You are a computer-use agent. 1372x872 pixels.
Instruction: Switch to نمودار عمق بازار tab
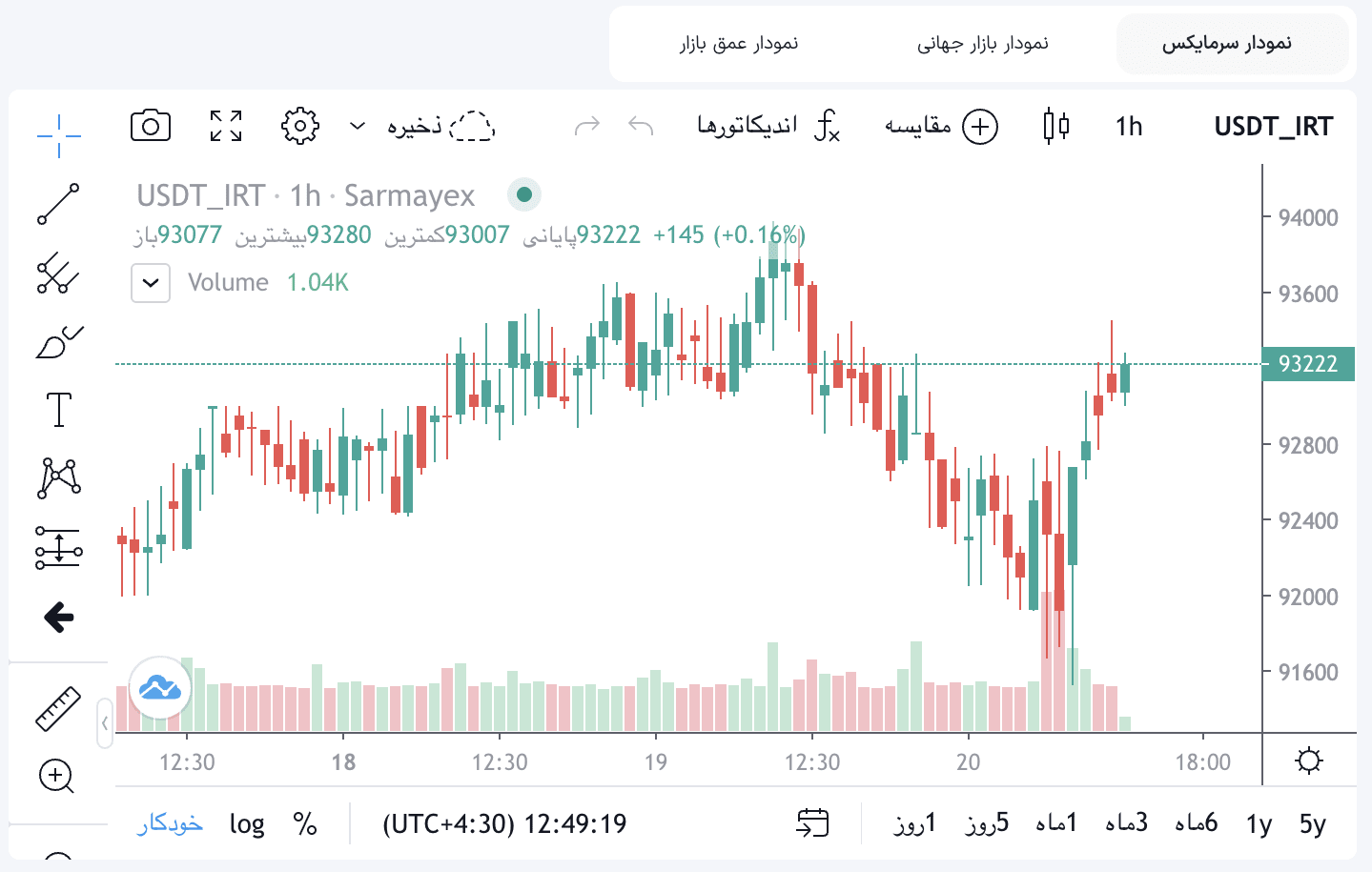(738, 44)
